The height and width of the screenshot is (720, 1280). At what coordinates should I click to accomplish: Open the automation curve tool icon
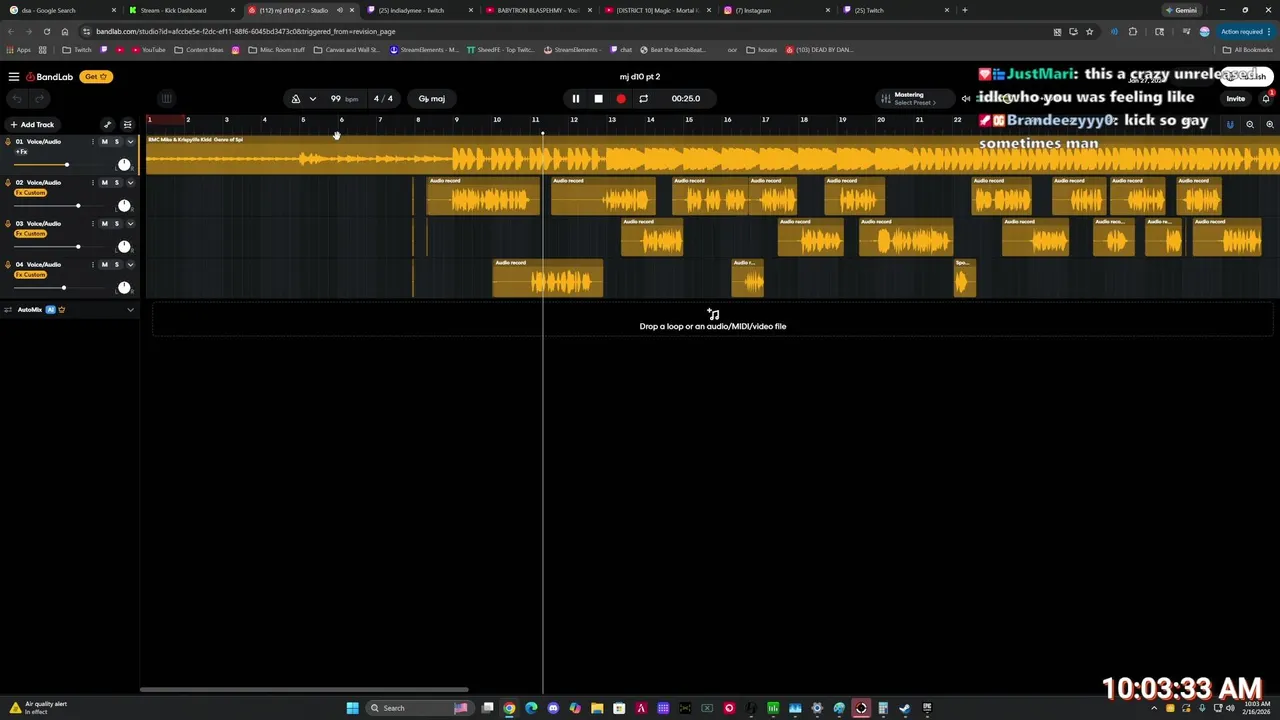coord(107,125)
